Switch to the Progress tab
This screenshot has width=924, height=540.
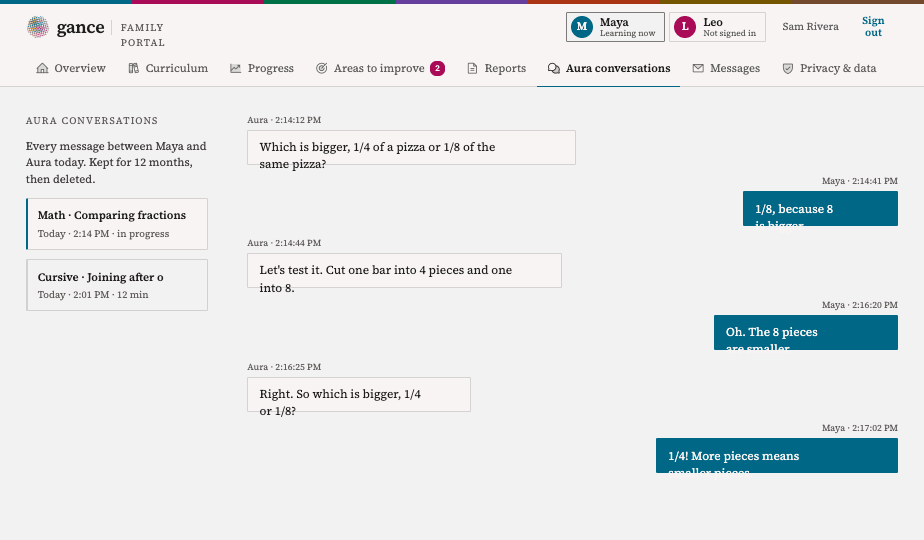(x=262, y=68)
